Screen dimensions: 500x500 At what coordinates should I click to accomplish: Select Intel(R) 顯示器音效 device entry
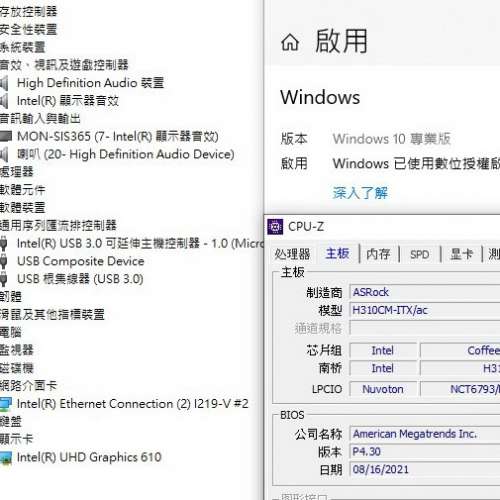click(x=68, y=101)
